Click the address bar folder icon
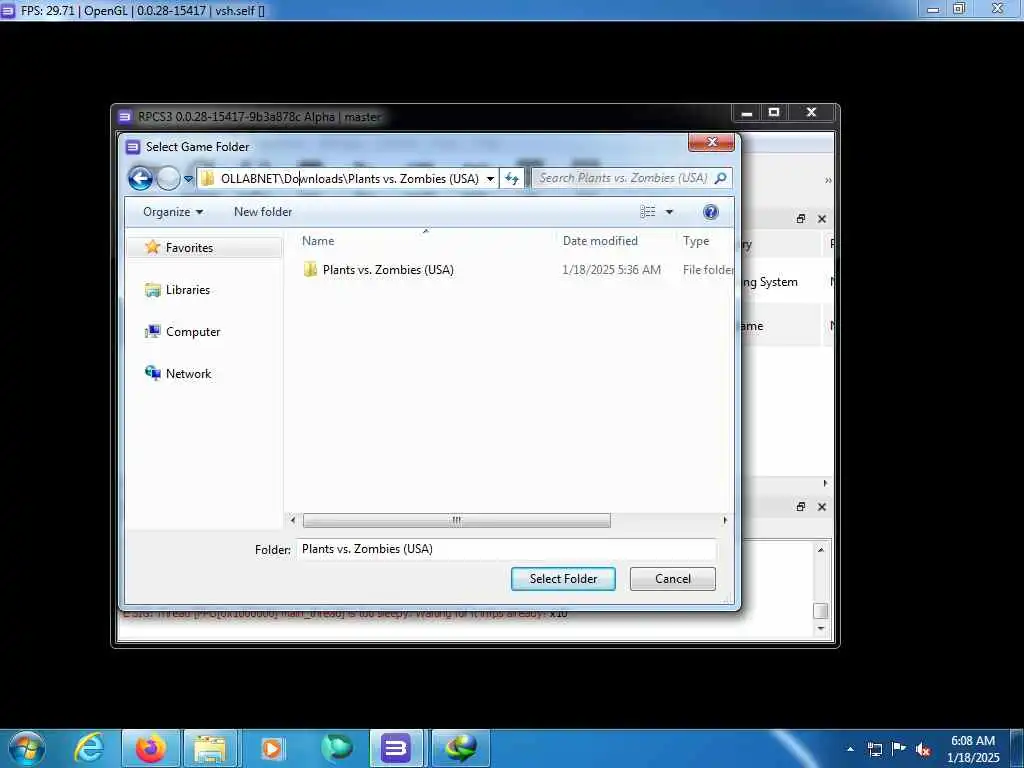The width and height of the screenshot is (1024, 768). pyautogui.click(x=208, y=178)
